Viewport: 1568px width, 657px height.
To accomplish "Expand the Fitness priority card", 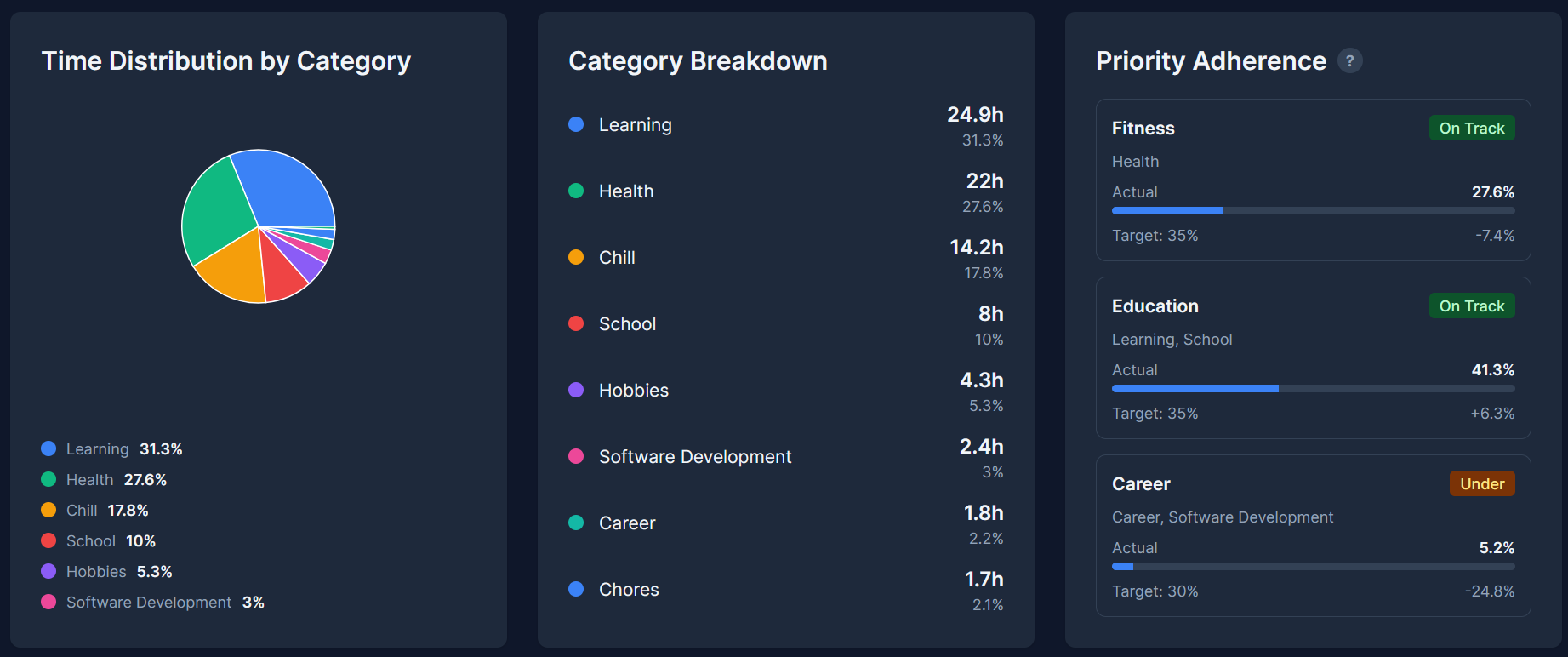I will (x=1313, y=180).
